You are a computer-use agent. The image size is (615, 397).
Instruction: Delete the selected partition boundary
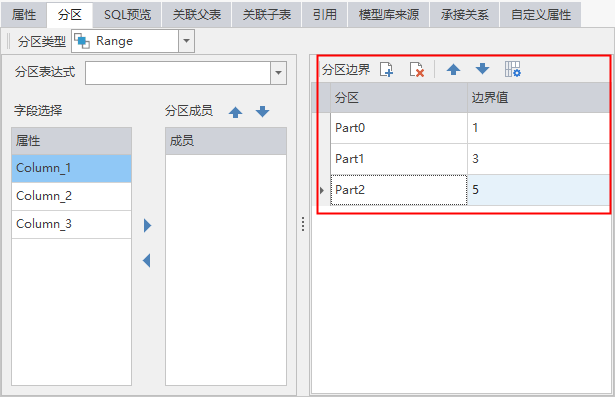417,70
